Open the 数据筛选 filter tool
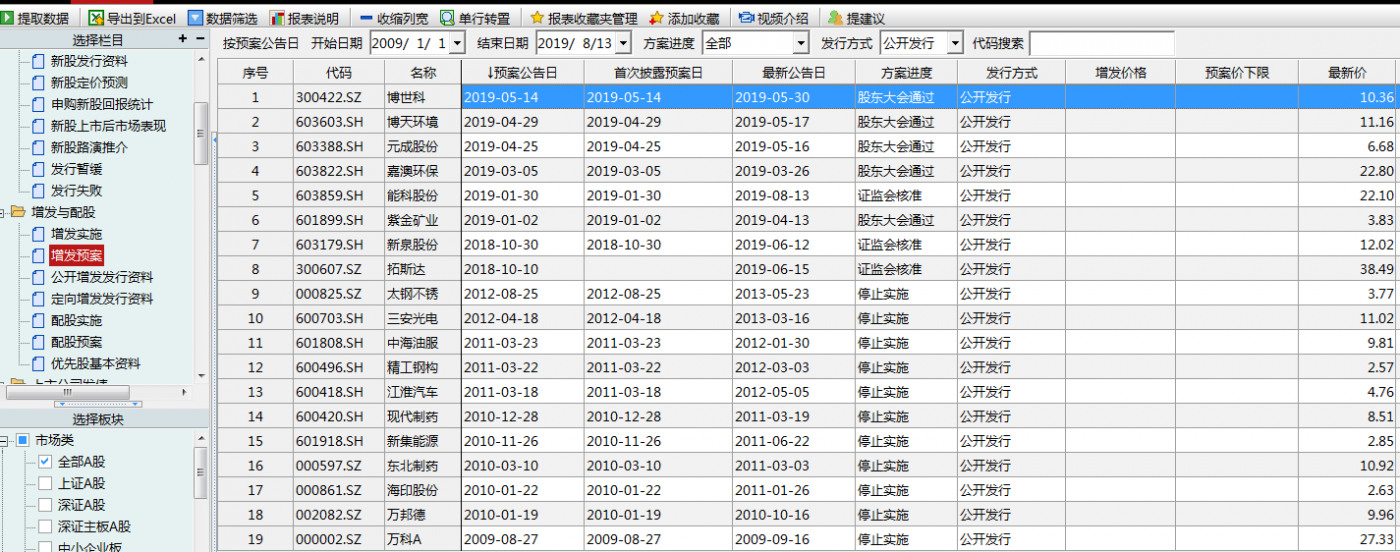Screen dimensions: 1400x552 [195, 18]
